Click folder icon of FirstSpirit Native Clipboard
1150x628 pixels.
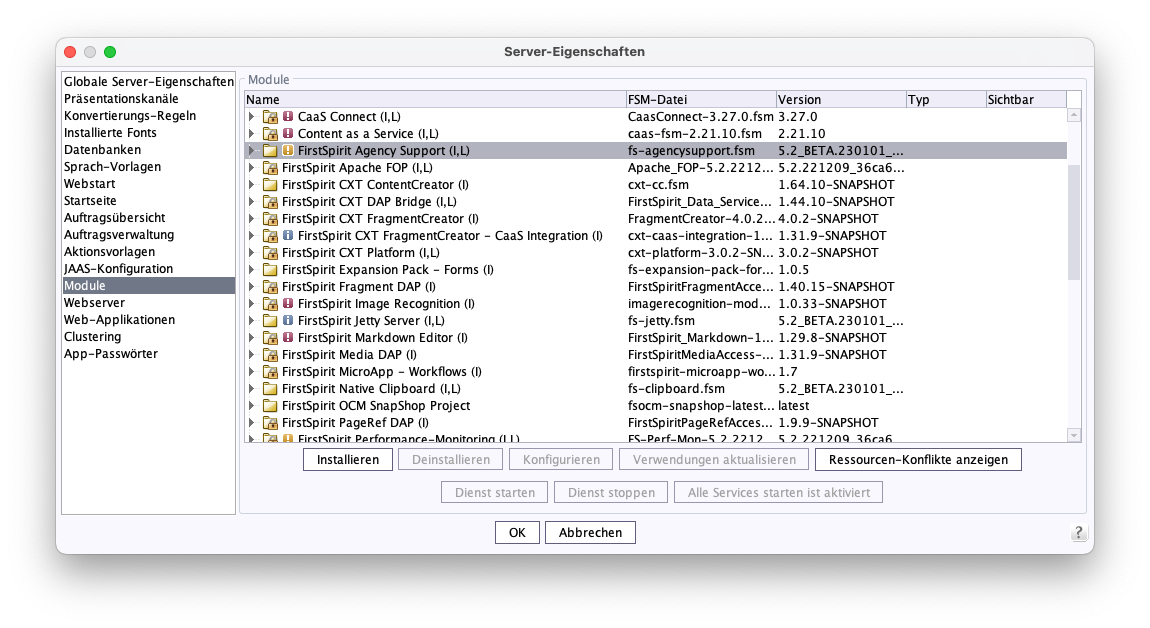pyautogui.click(x=270, y=388)
